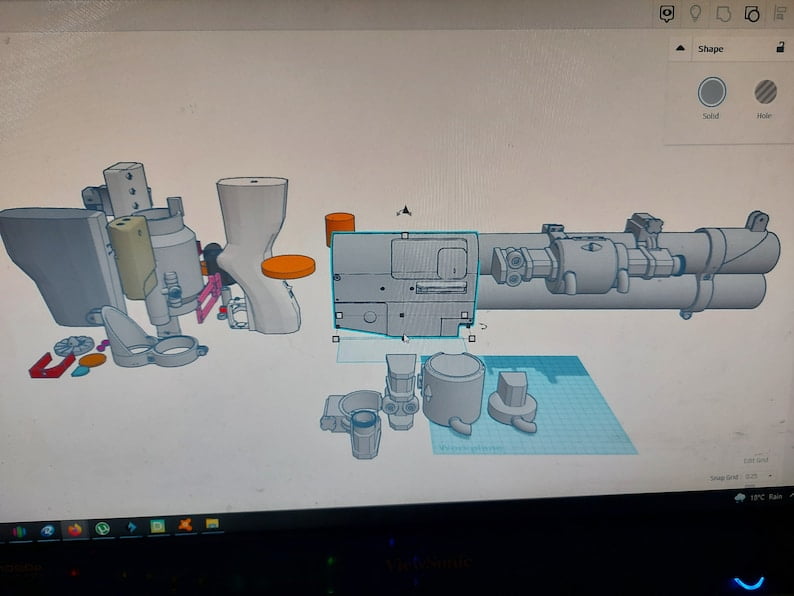The width and height of the screenshot is (794, 596).
Task: Open Firefox from the taskbar
Action: click(75, 529)
